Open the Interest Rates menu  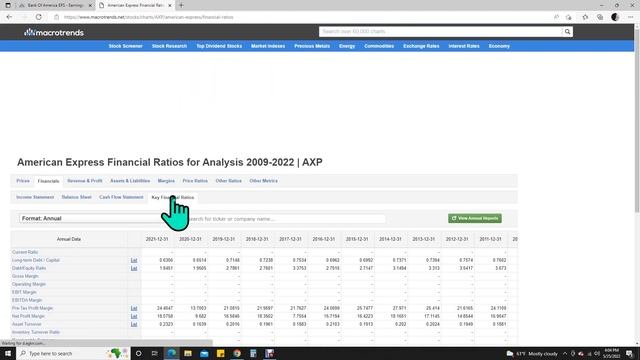click(464, 46)
